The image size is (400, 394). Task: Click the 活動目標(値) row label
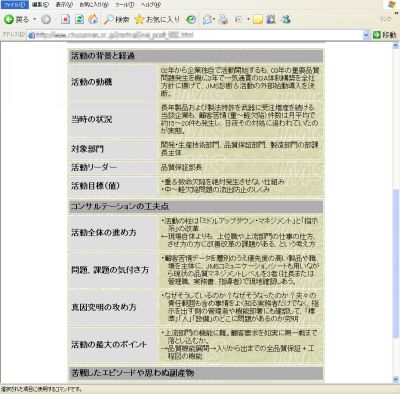coord(95,186)
